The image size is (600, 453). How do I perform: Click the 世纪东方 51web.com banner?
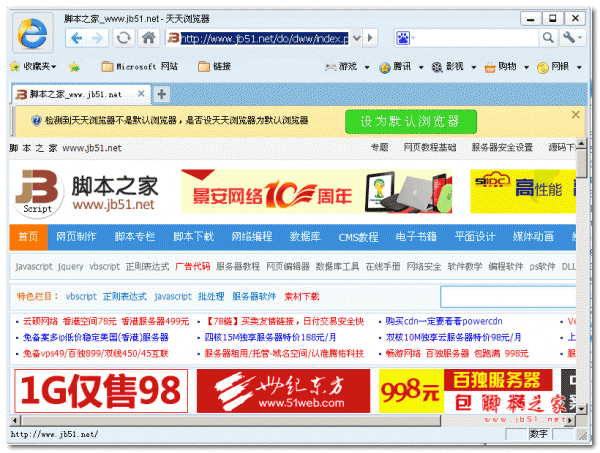284,391
